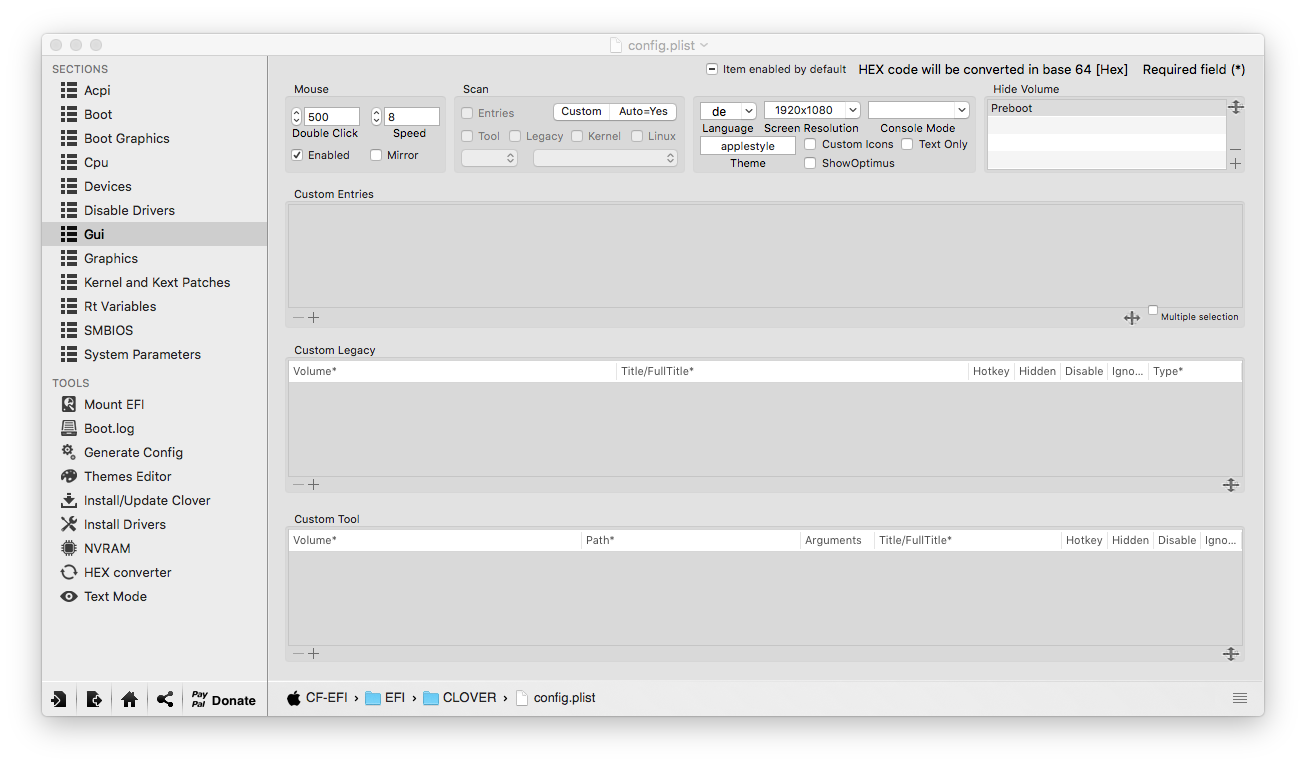Screen dimensions: 1306x766
Task: Open the narrow dropdown below Scan Tool checkbox
Action: [x=489, y=158]
